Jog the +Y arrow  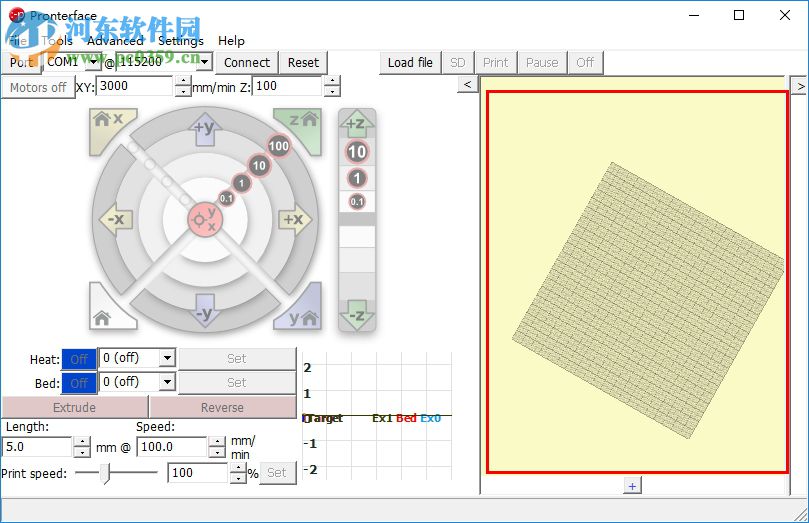pos(205,129)
